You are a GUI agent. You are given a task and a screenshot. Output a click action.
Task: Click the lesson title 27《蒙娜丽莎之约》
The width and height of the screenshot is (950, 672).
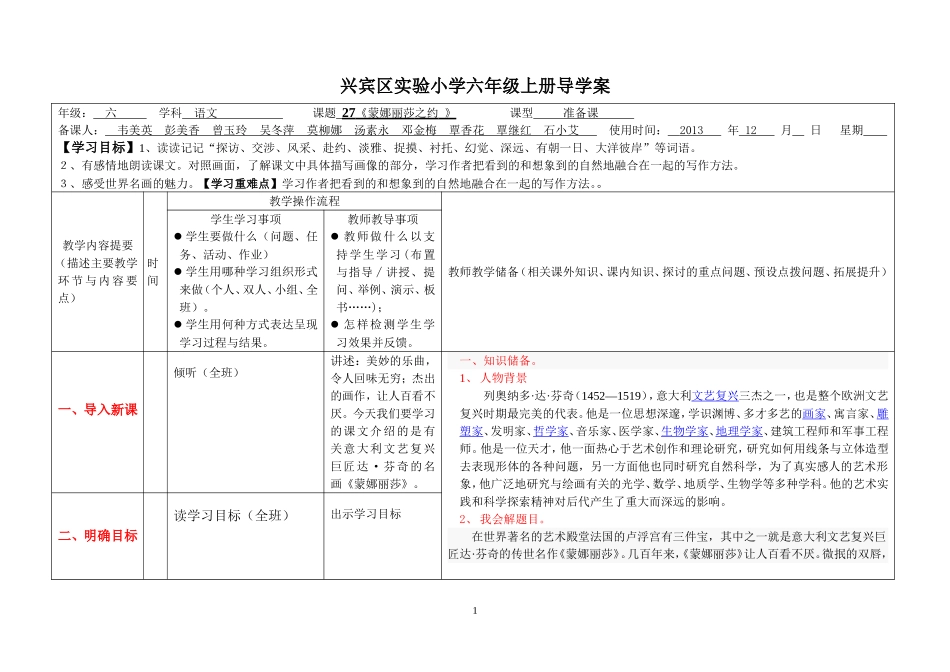[x=398, y=113]
